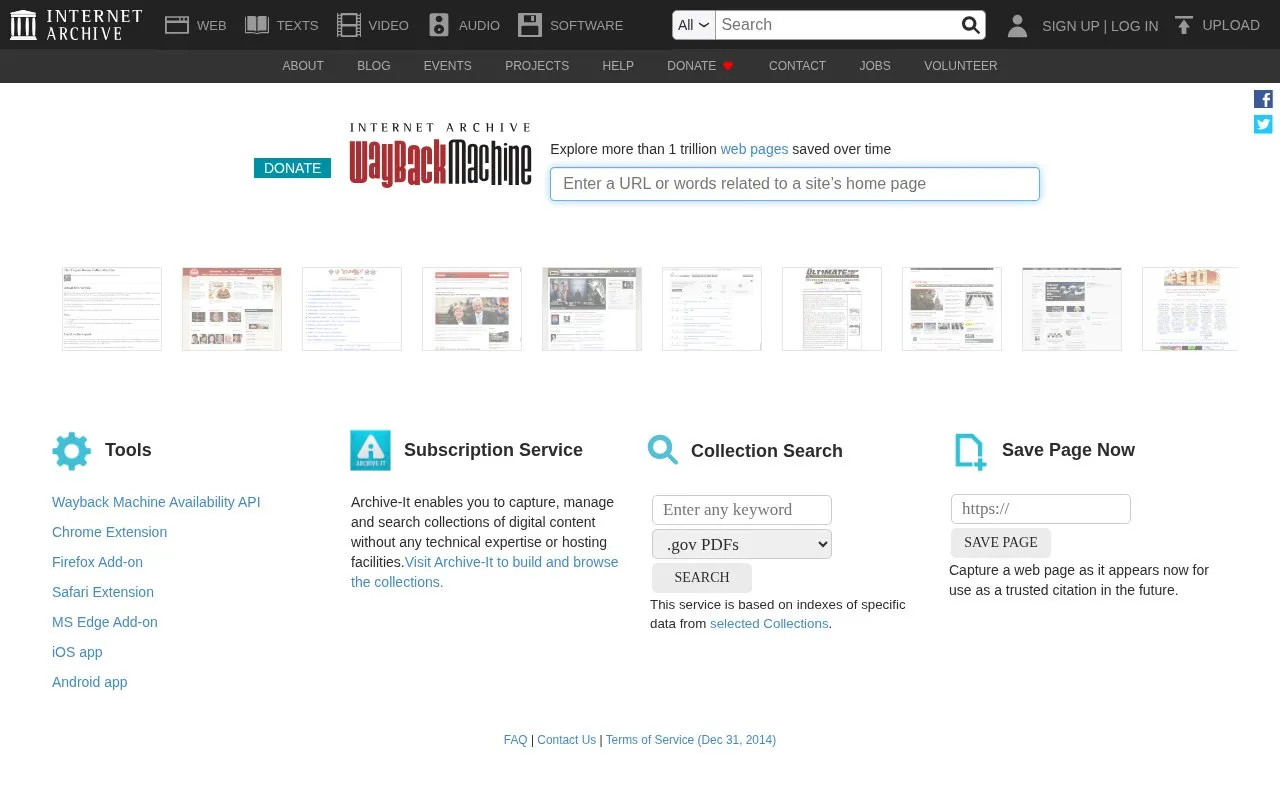Open the Audio speaker icon
The image size is (1280, 800).
[438, 25]
